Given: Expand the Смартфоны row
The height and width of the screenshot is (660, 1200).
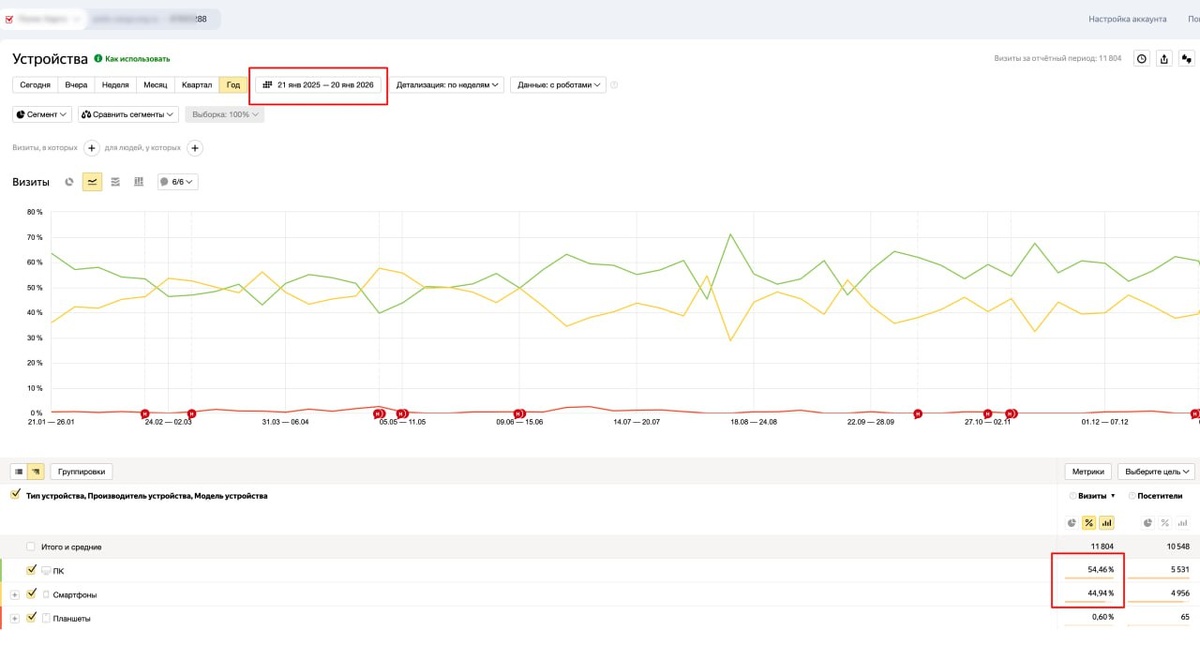Looking at the screenshot, I should (15, 595).
